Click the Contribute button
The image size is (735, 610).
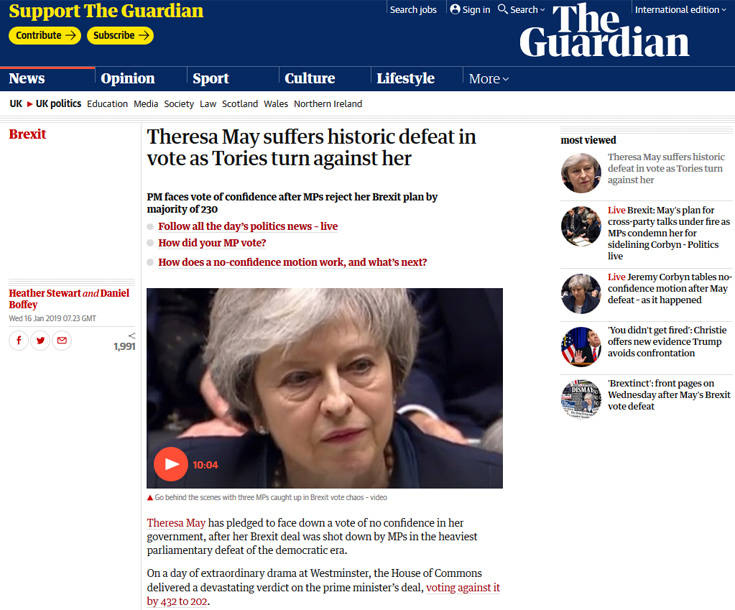45,36
